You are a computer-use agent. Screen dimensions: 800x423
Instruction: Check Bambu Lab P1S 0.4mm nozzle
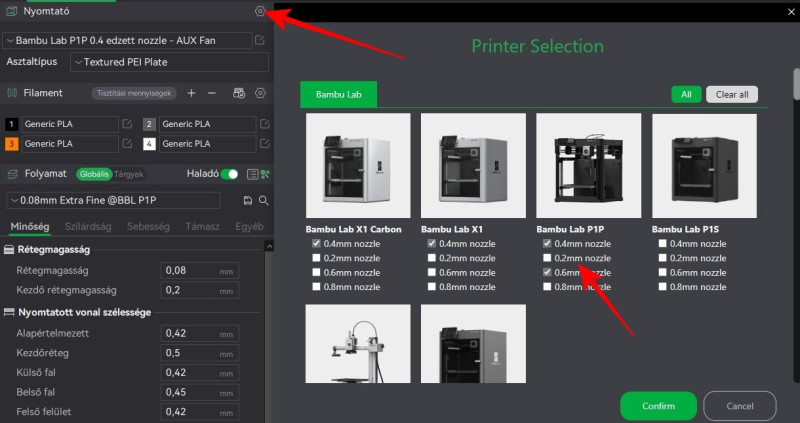click(662, 243)
